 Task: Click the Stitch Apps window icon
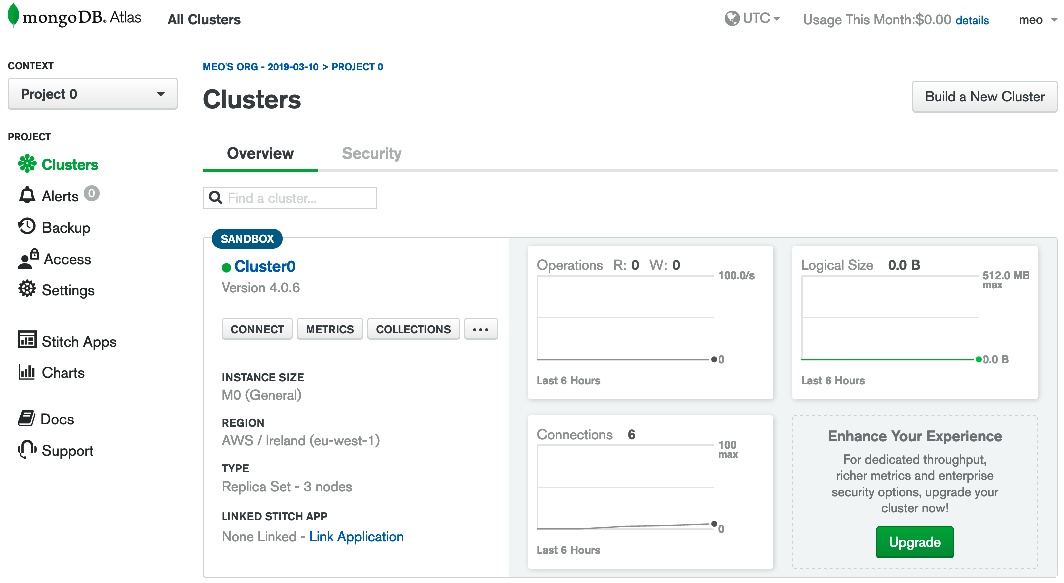point(27,339)
